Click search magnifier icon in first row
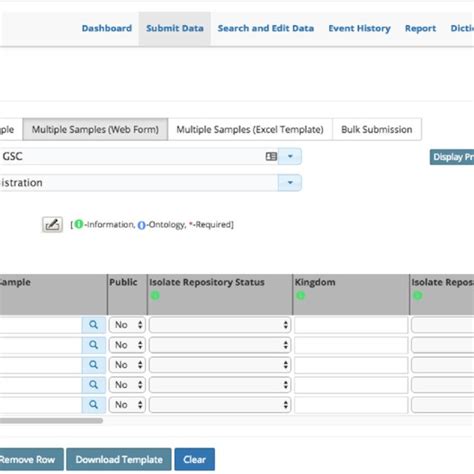The image size is (474, 474). pos(94,325)
